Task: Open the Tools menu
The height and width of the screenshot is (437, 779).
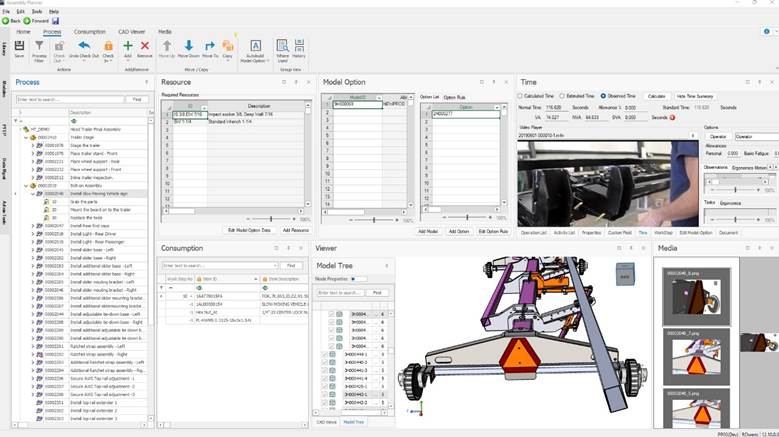Action: pos(36,11)
